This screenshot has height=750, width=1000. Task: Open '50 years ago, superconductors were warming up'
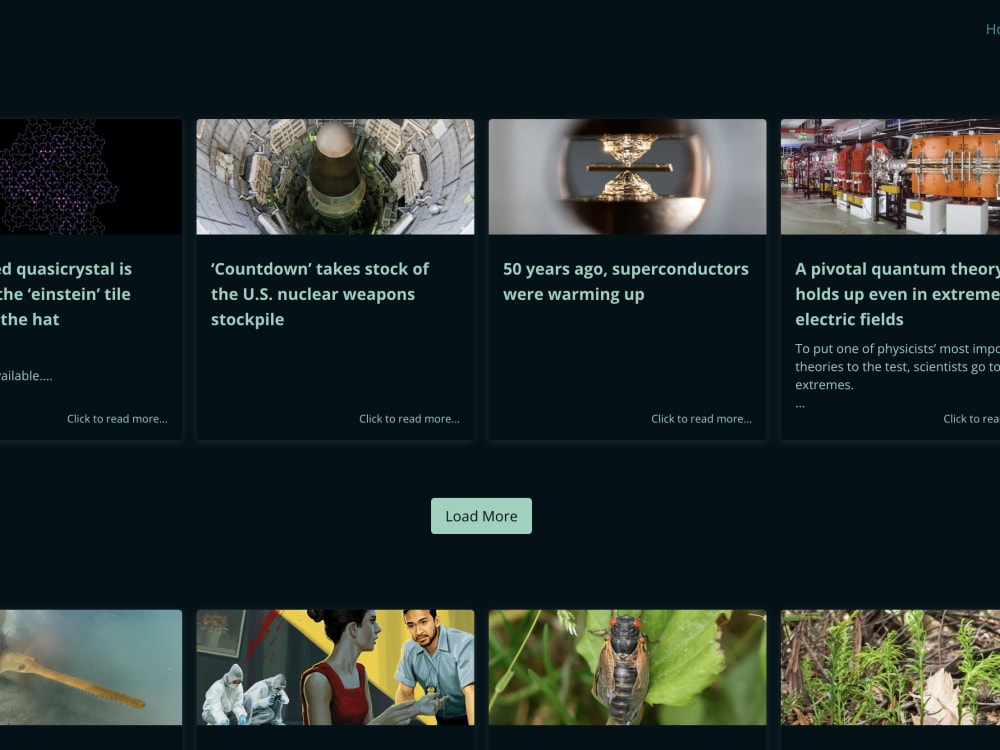pos(626,281)
